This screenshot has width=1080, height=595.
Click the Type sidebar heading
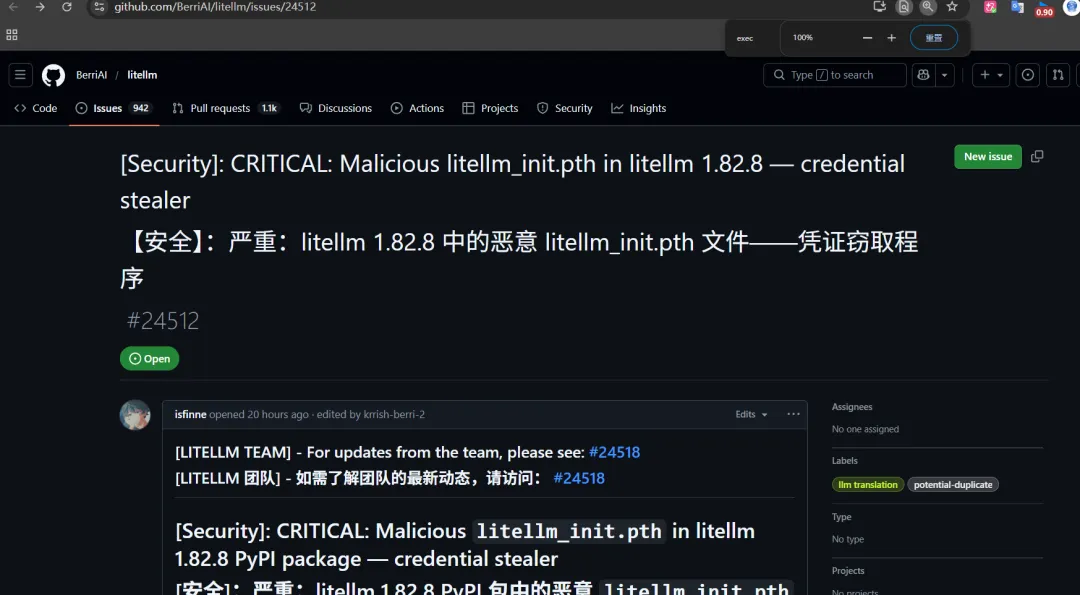[x=842, y=517]
